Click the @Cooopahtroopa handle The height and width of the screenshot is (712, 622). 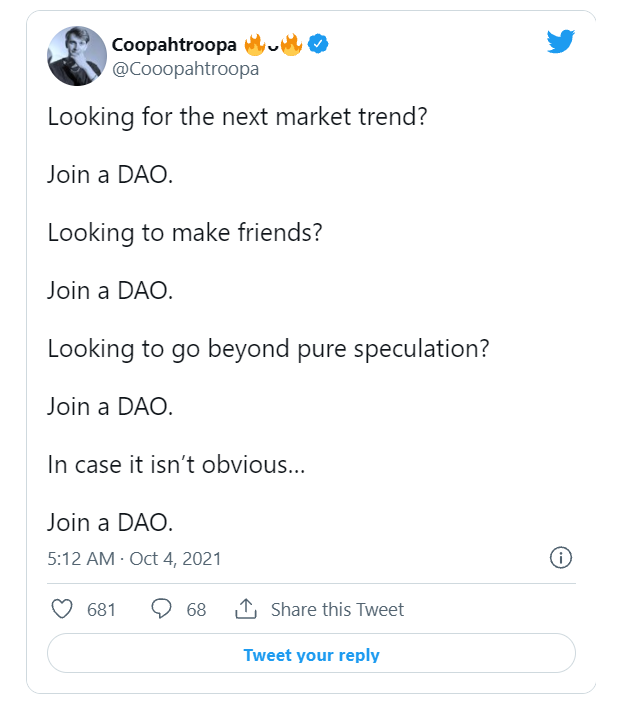[x=185, y=69]
